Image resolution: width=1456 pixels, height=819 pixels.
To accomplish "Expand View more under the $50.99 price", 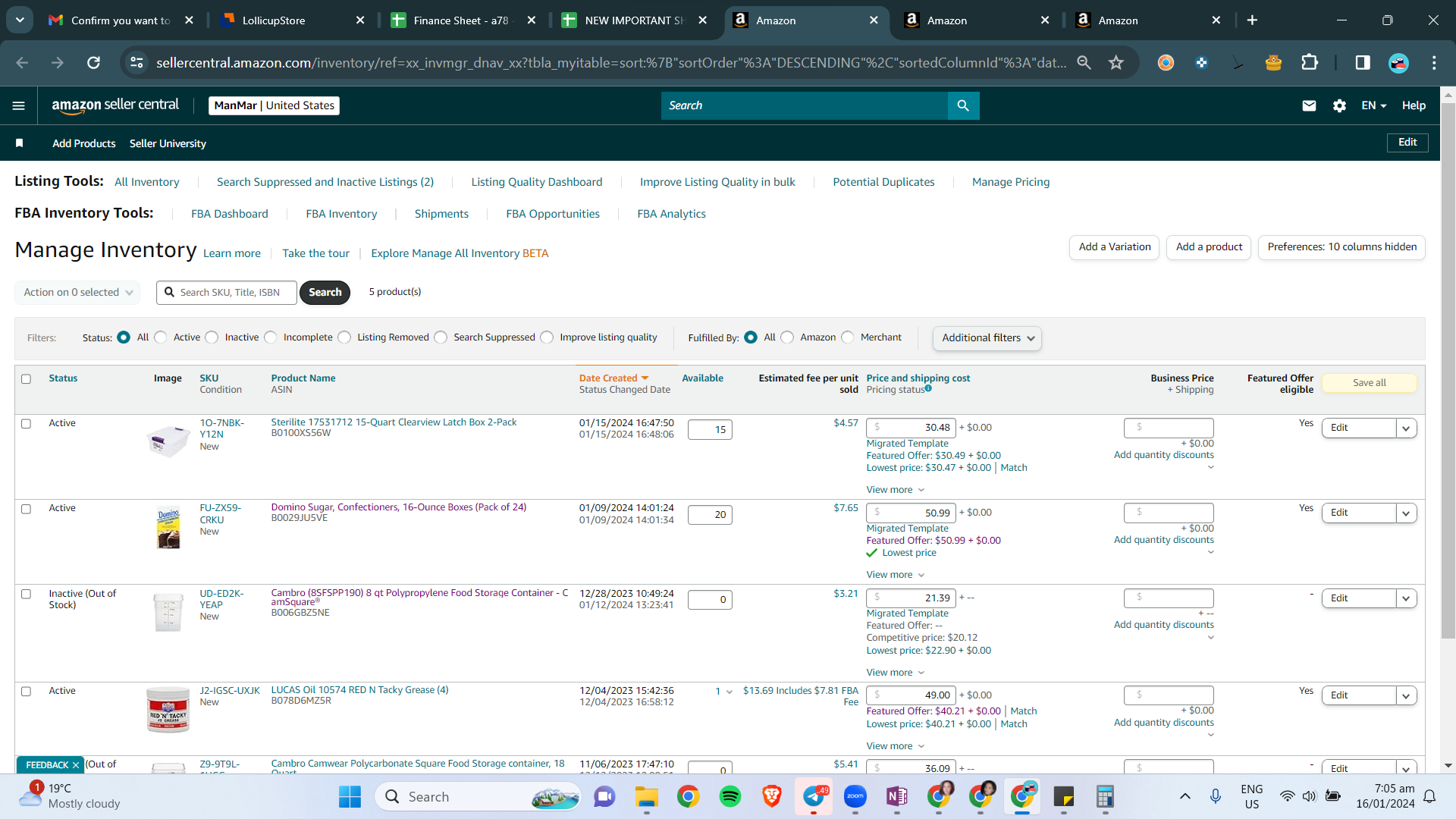I will (x=896, y=575).
